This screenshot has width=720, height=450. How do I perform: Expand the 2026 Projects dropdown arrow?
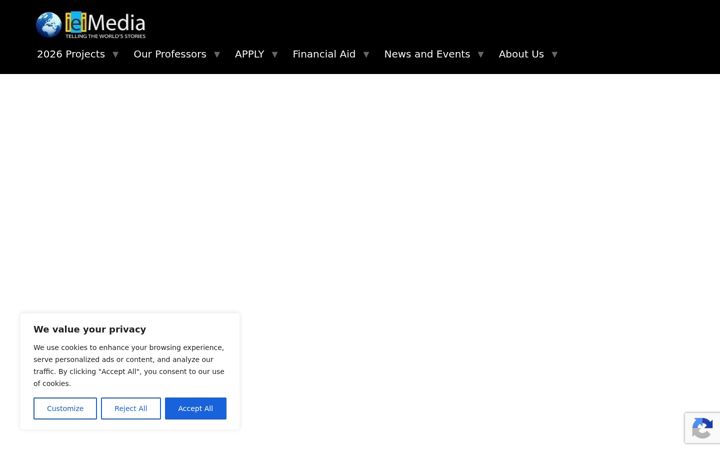point(115,55)
